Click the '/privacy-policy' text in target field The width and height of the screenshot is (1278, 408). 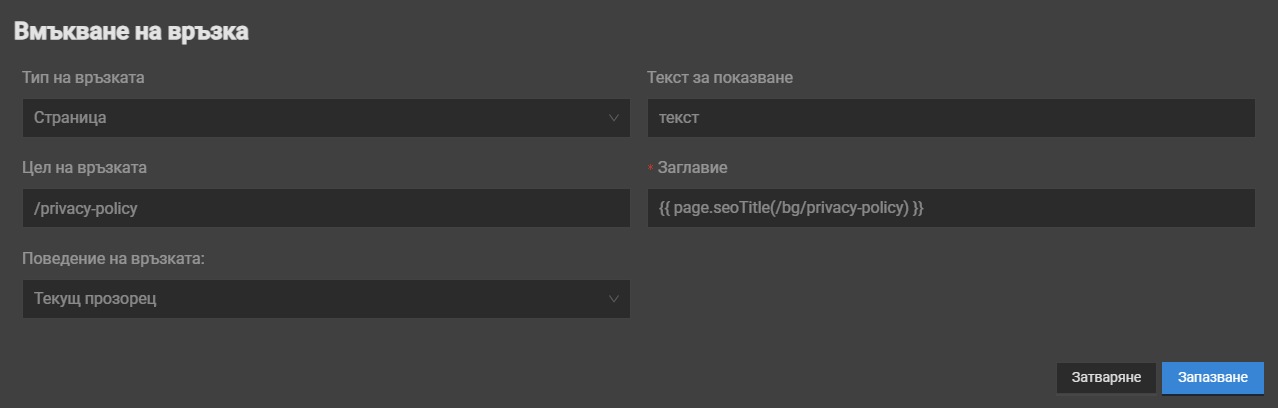tap(85, 208)
